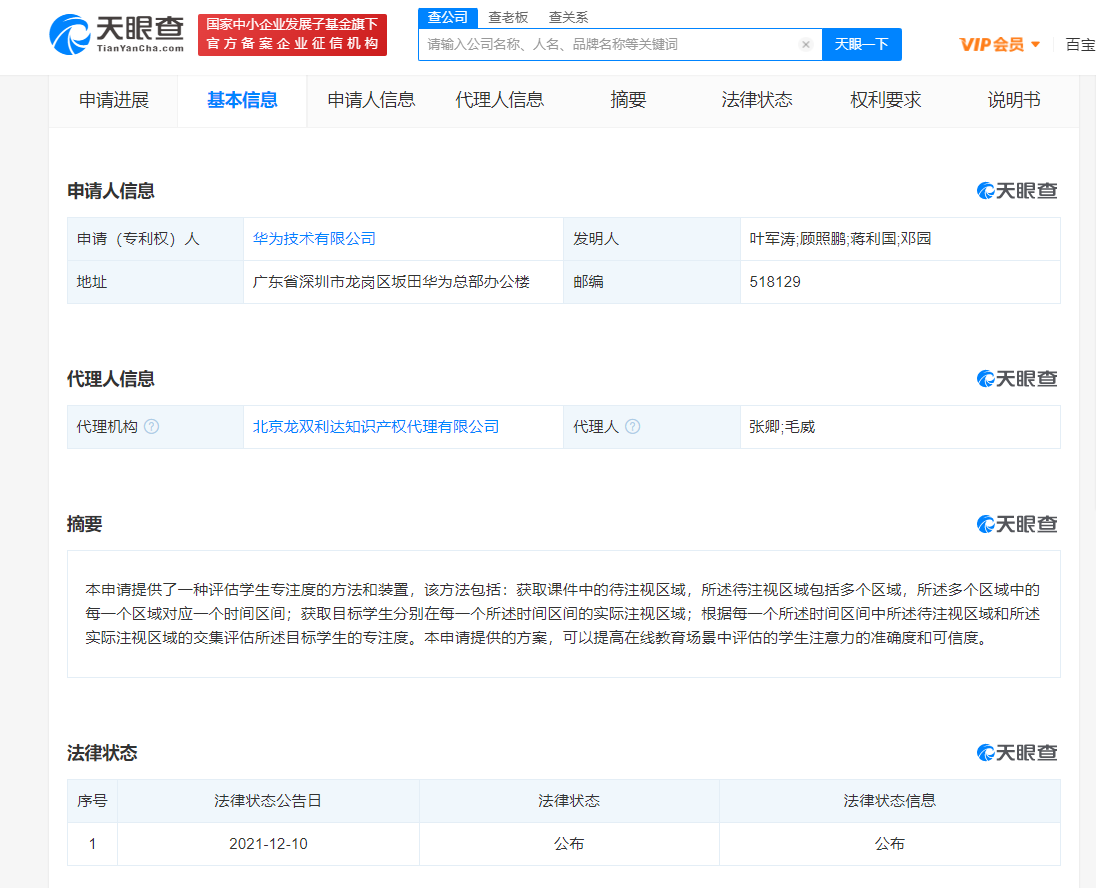This screenshot has width=1096, height=888.
Task: Click the 邮编 label cell
Action: [x=651, y=282]
